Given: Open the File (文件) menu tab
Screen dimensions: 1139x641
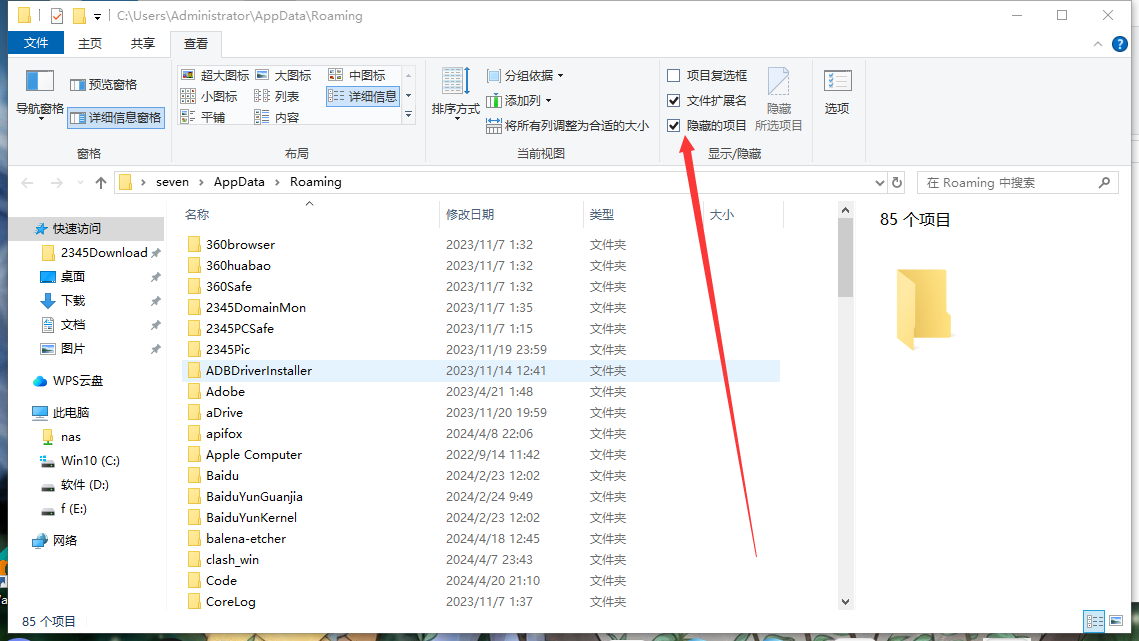Looking at the screenshot, I should [x=36, y=43].
